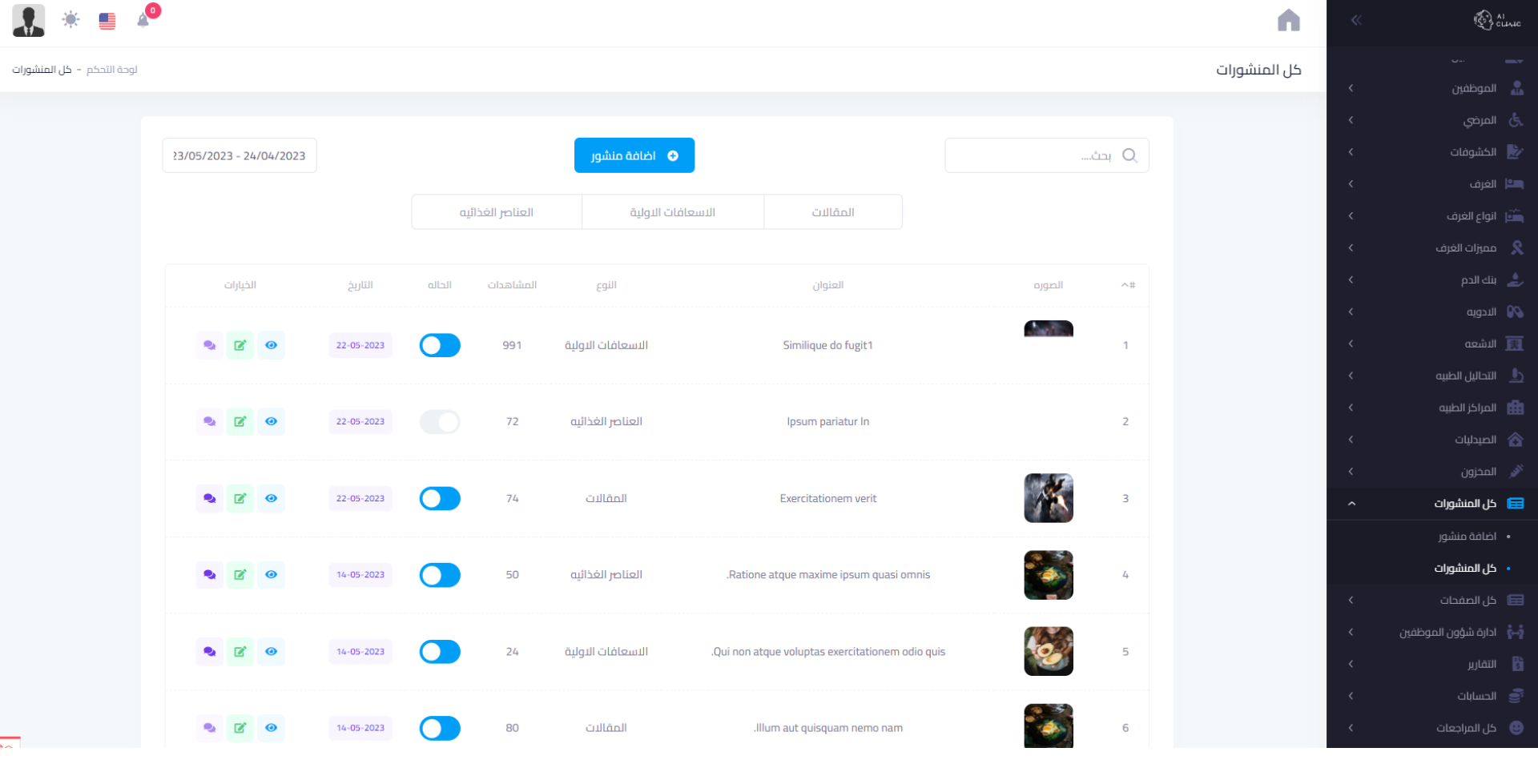View post in row 4 via eye icon
This screenshot has width=1538, height=784.
271,575
